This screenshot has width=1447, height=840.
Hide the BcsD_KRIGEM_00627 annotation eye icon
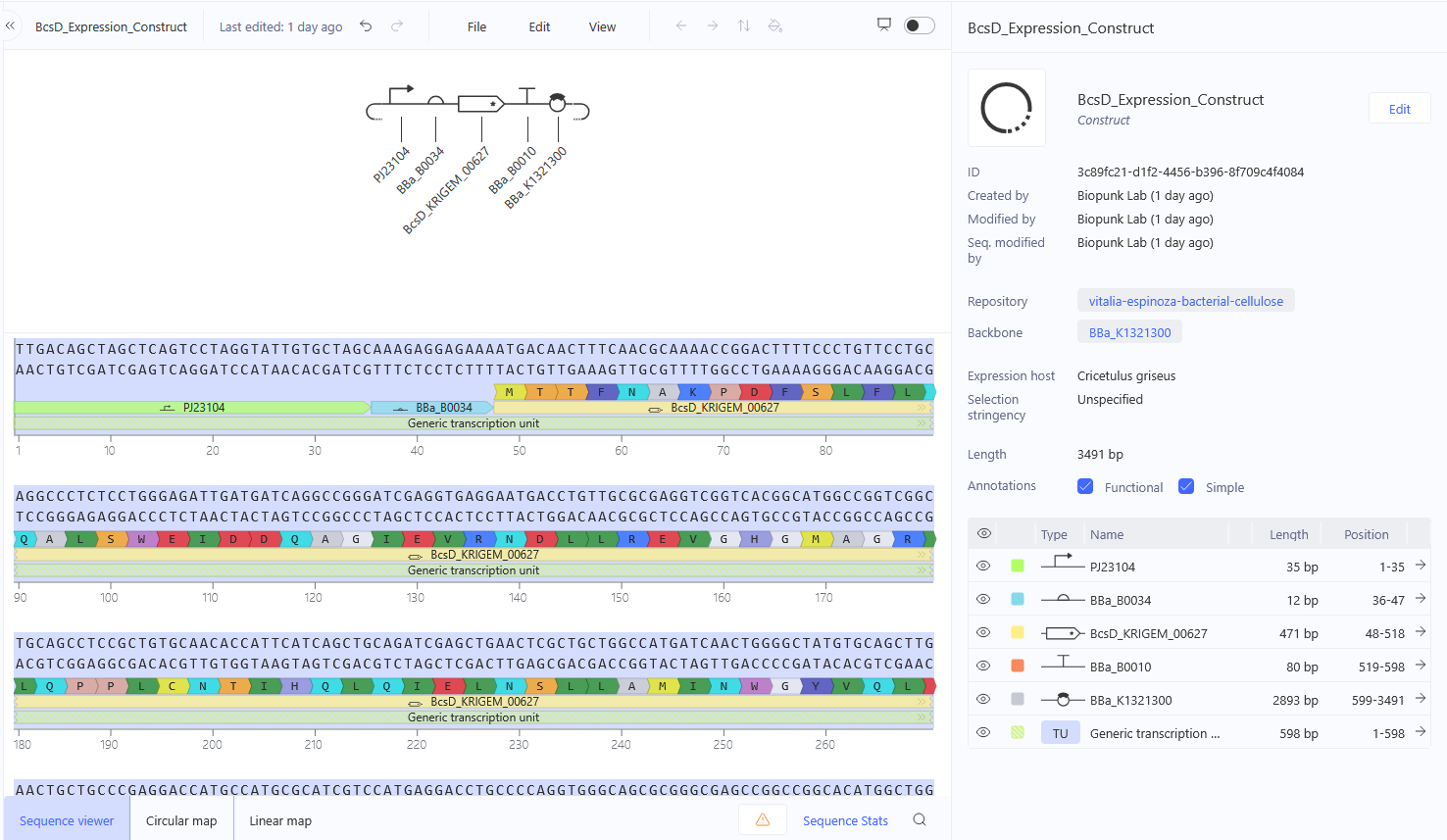tap(983, 632)
